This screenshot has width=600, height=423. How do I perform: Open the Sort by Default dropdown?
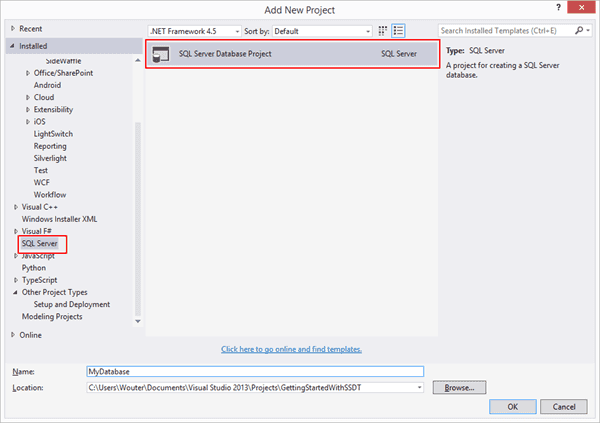pos(322,31)
